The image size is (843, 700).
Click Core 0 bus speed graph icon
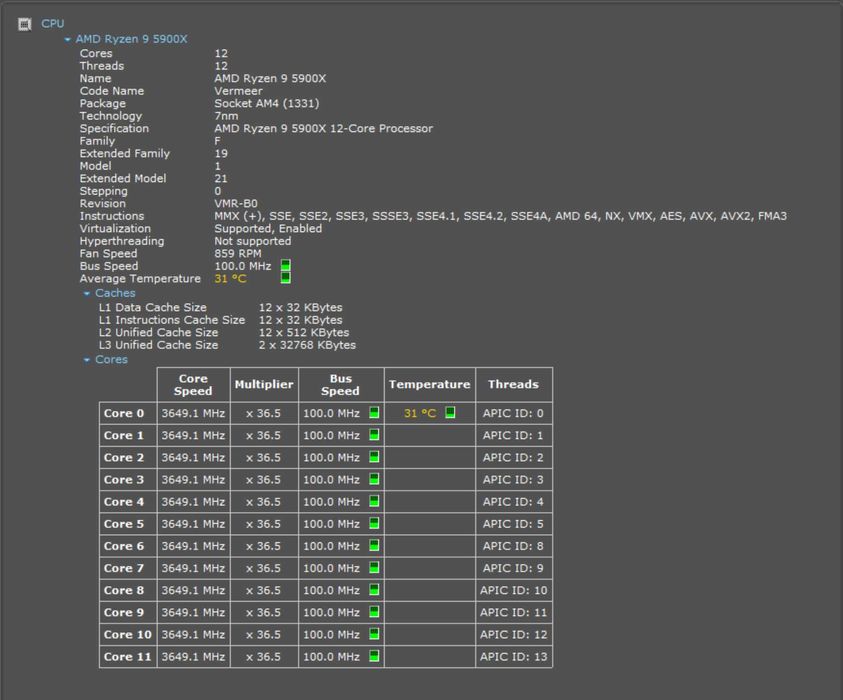[374, 412]
